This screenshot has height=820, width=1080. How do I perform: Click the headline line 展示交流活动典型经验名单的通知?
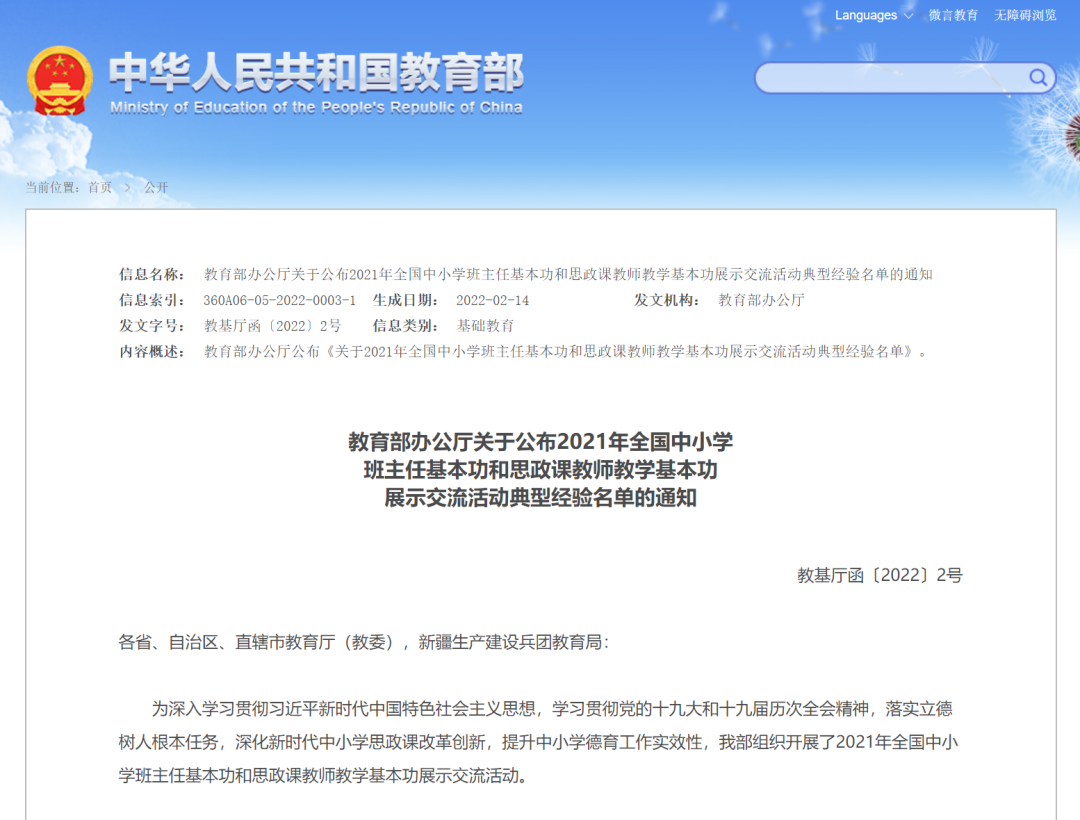pos(541,498)
